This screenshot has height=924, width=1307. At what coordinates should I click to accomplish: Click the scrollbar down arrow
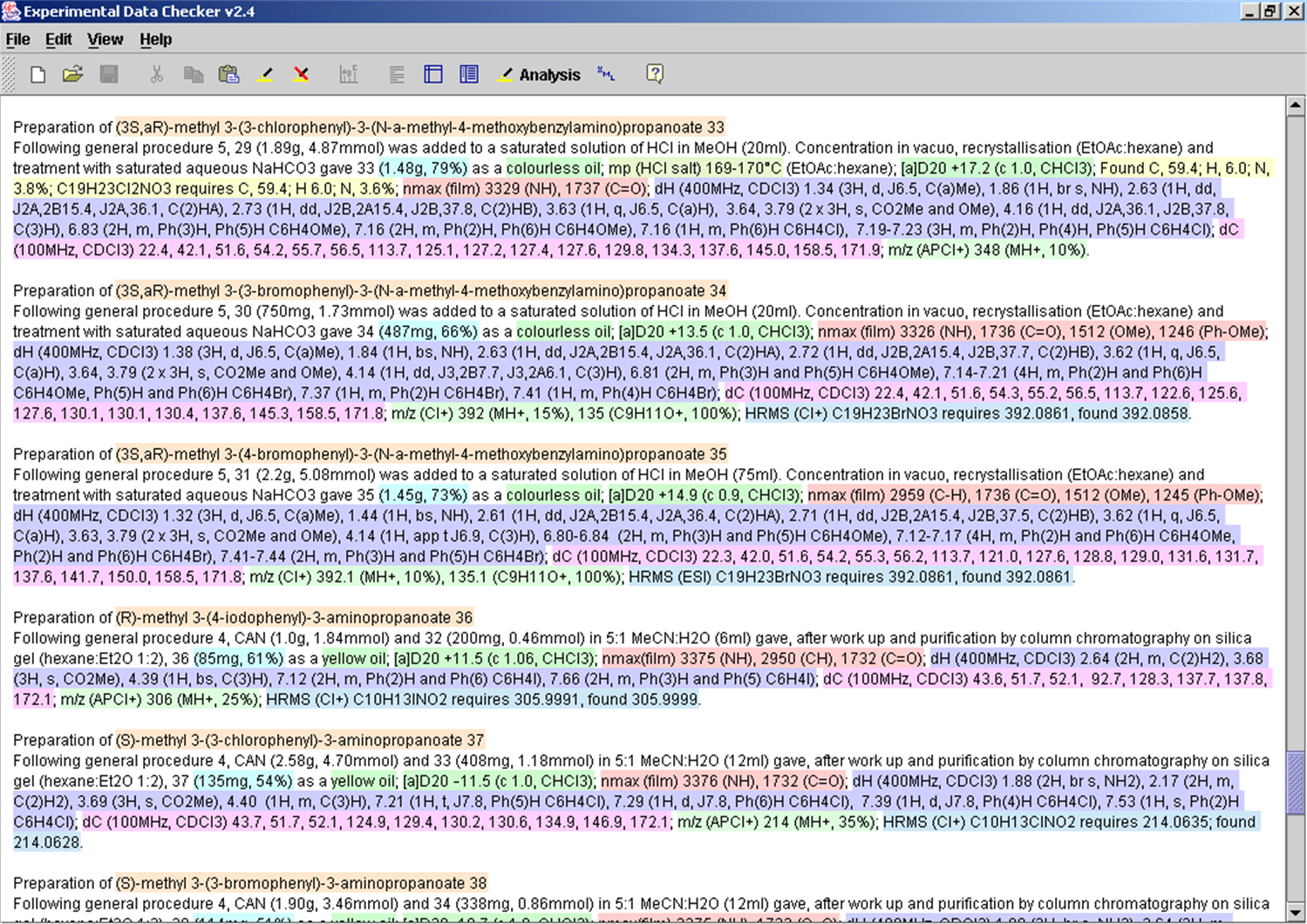click(x=1296, y=912)
